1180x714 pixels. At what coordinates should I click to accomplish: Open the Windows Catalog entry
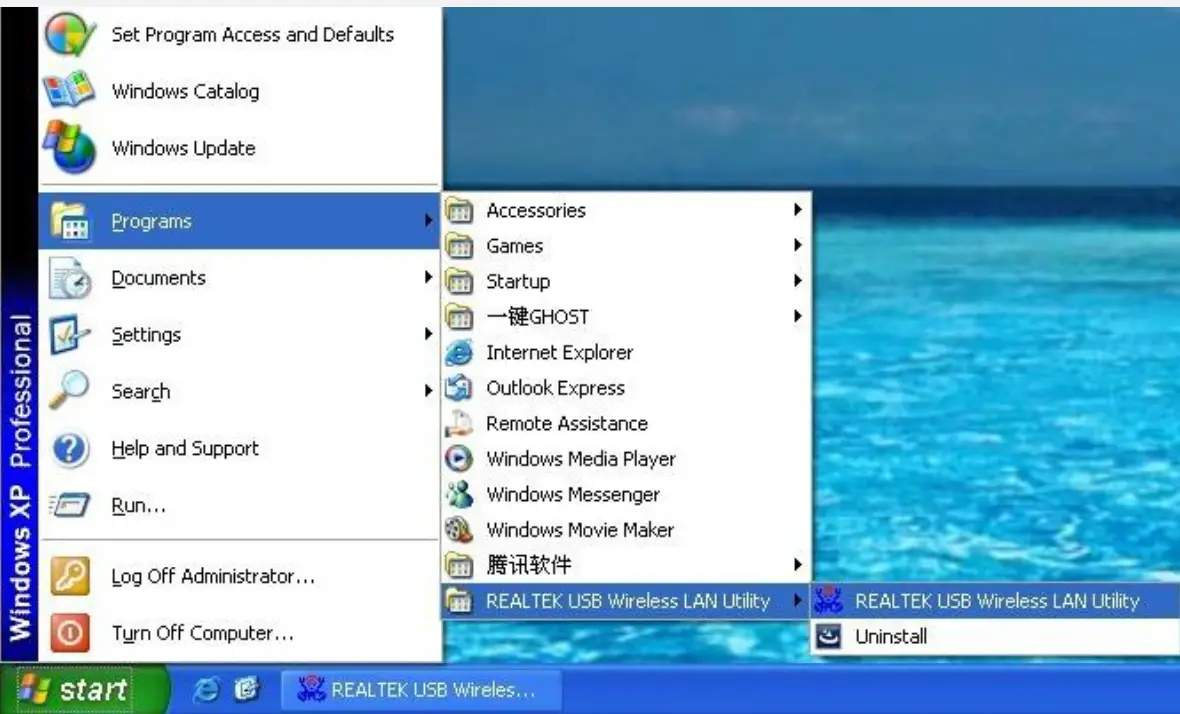click(x=239, y=91)
